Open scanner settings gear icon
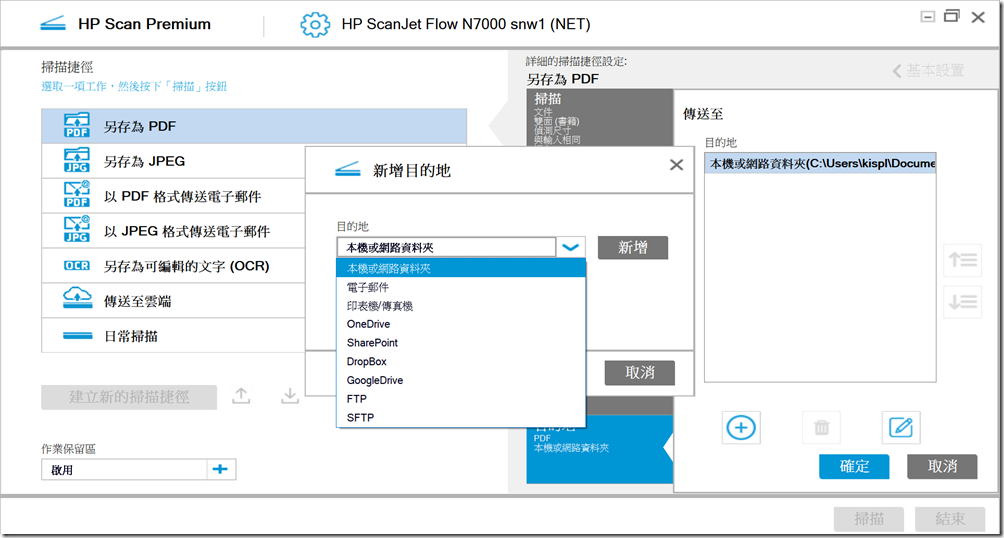 coord(314,24)
